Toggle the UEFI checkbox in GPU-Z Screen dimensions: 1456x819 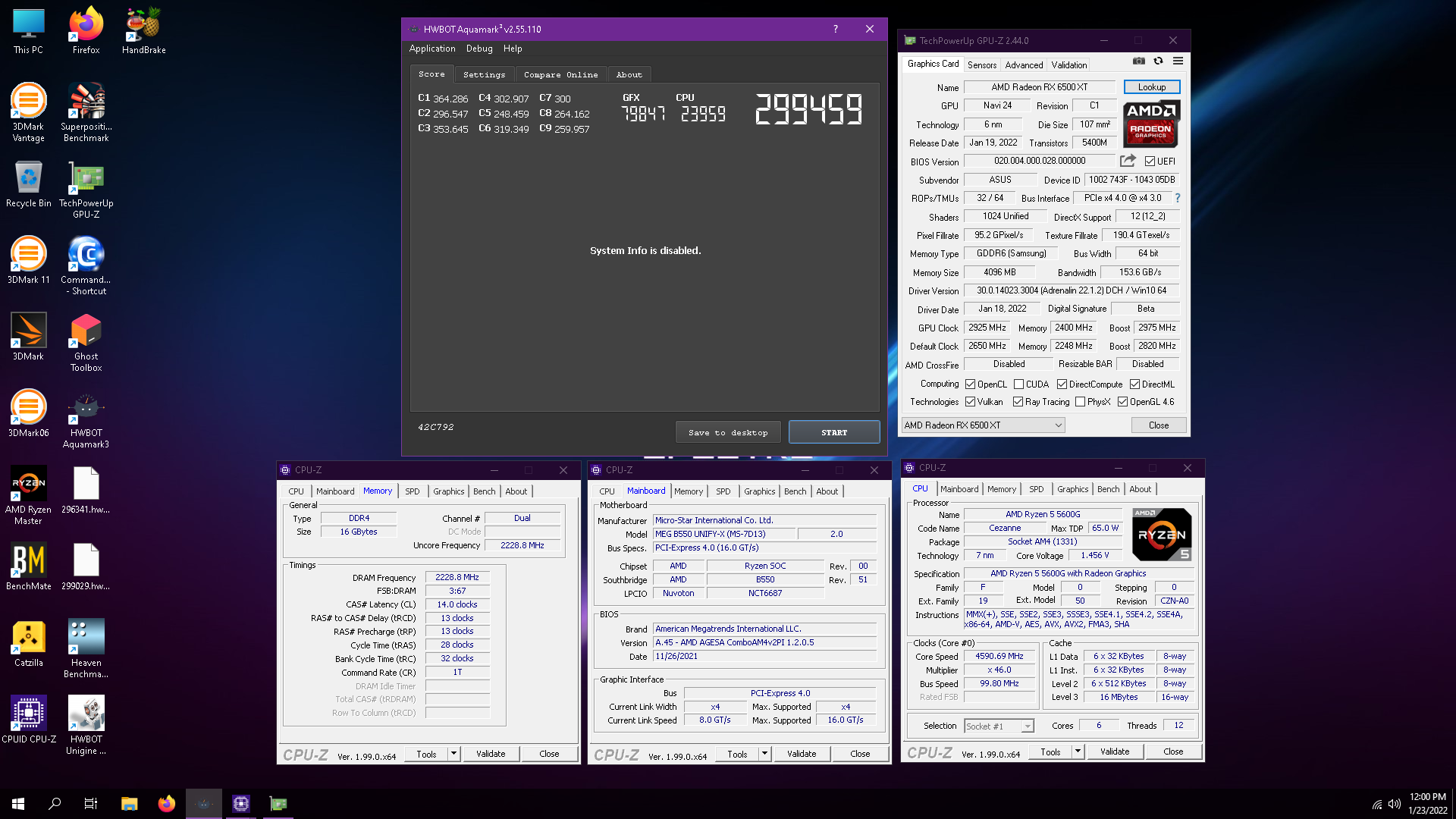coord(1150,162)
